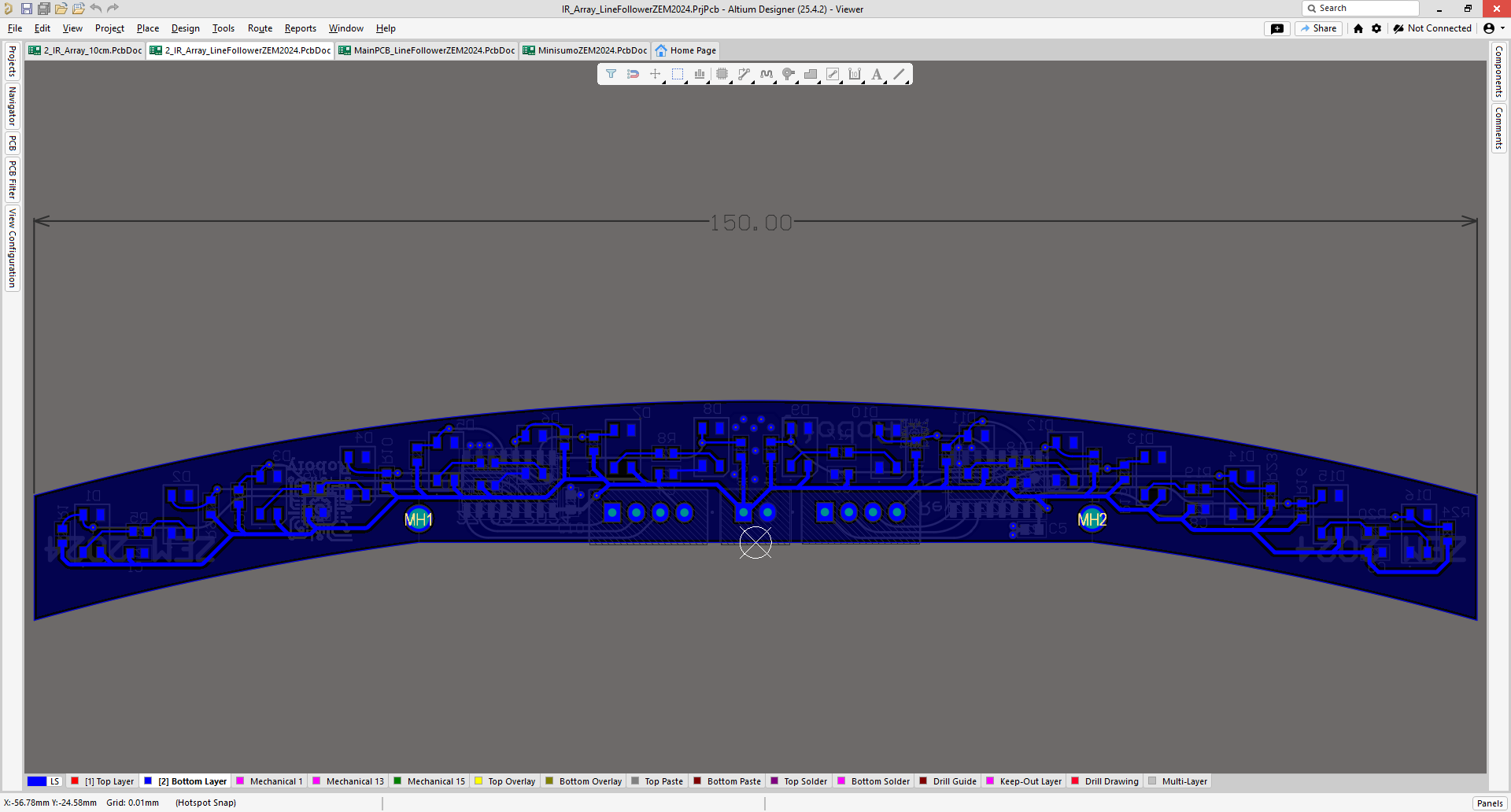Select the Place String text tool
The width and height of the screenshot is (1511, 812).
(x=877, y=74)
